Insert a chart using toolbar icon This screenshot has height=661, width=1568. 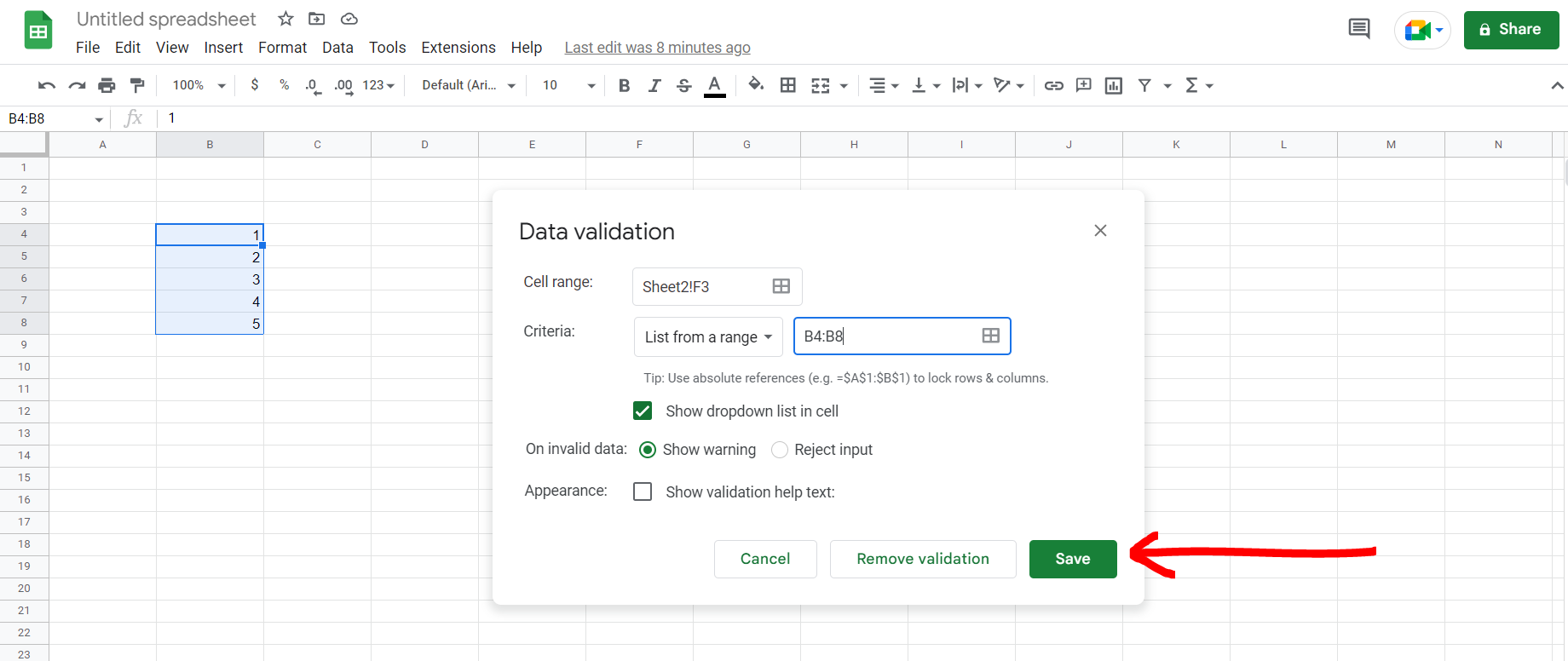[1113, 85]
